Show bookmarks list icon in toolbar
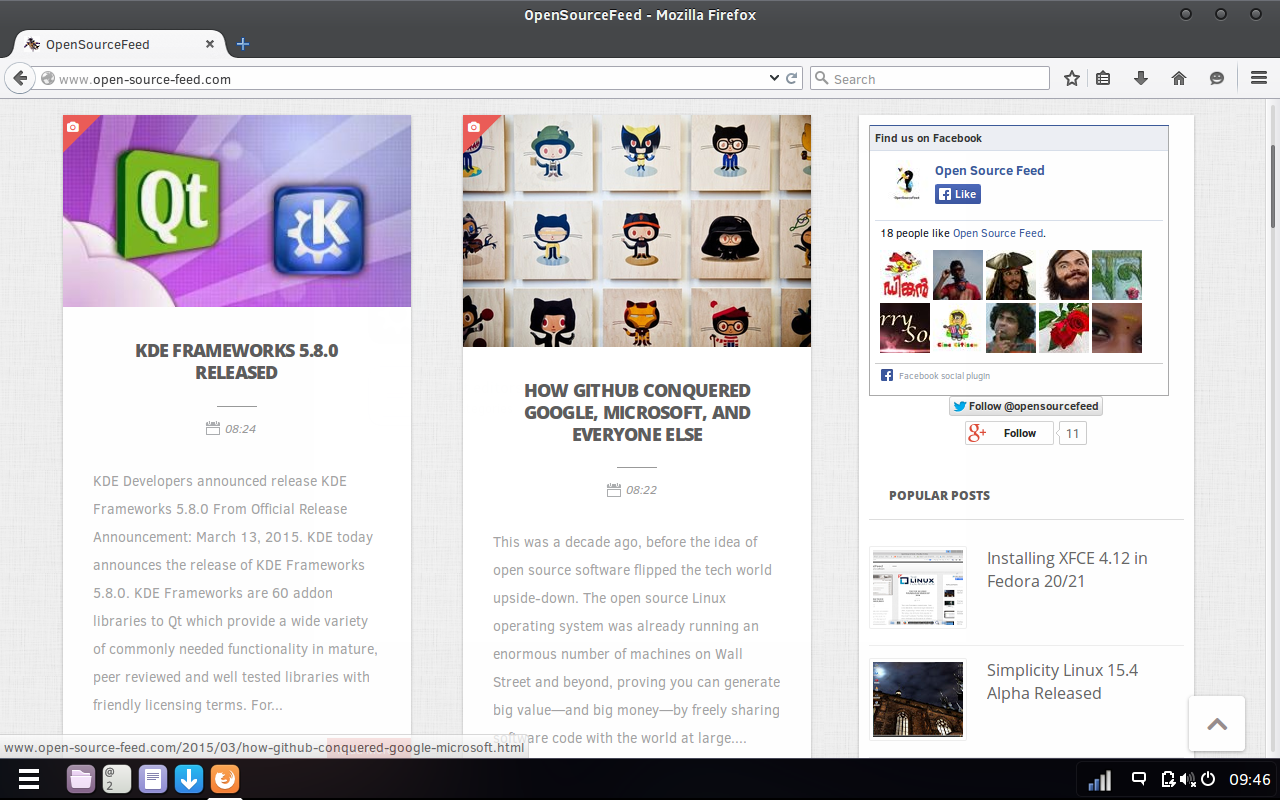Viewport: 1280px width, 800px height. point(1103,78)
